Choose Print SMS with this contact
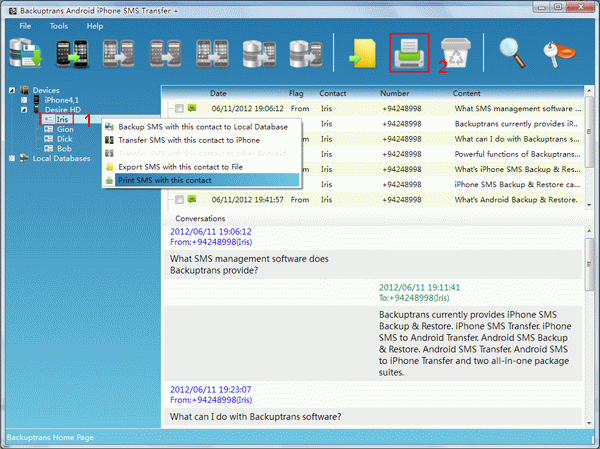The width and height of the screenshot is (600, 449). click(x=202, y=180)
